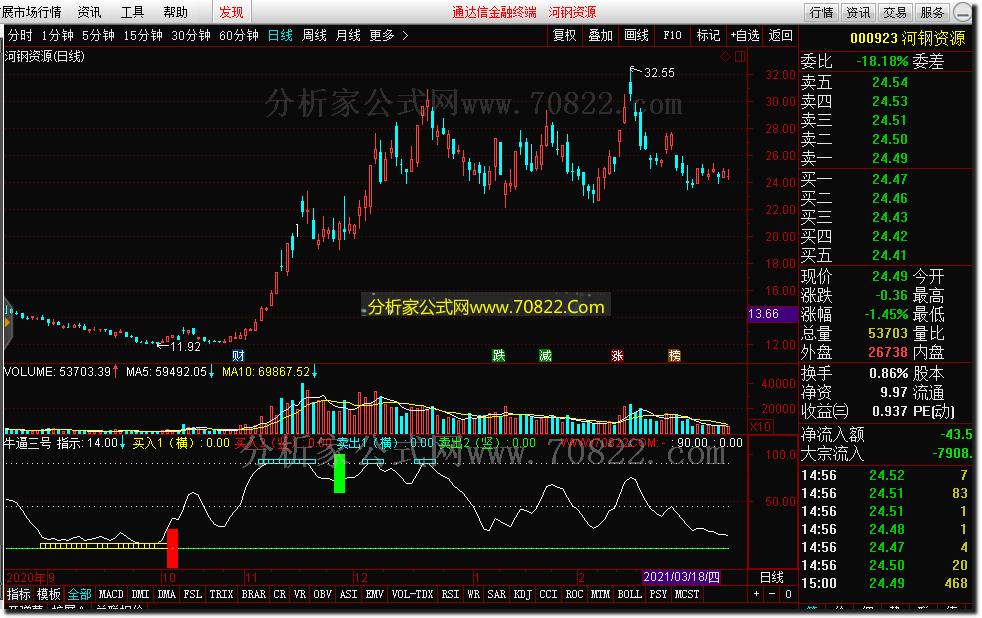Click the 财 info marker on chart
Viewport: 982px width, 618px height.
(238, 356)
